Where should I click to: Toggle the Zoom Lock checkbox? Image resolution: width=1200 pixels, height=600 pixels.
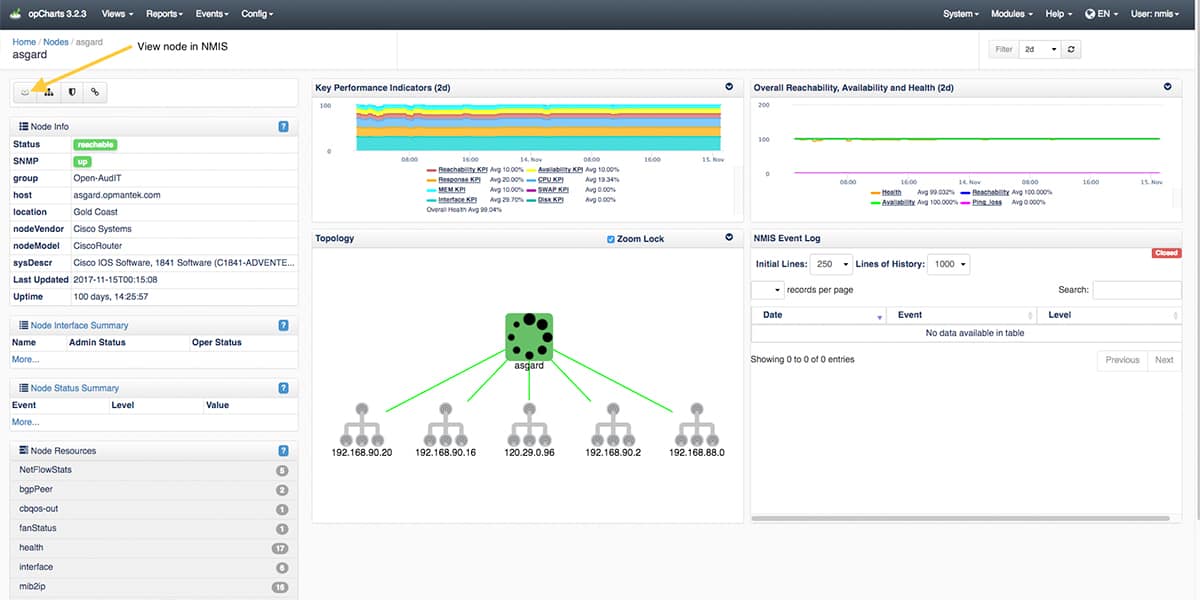(x=611, y=240)
